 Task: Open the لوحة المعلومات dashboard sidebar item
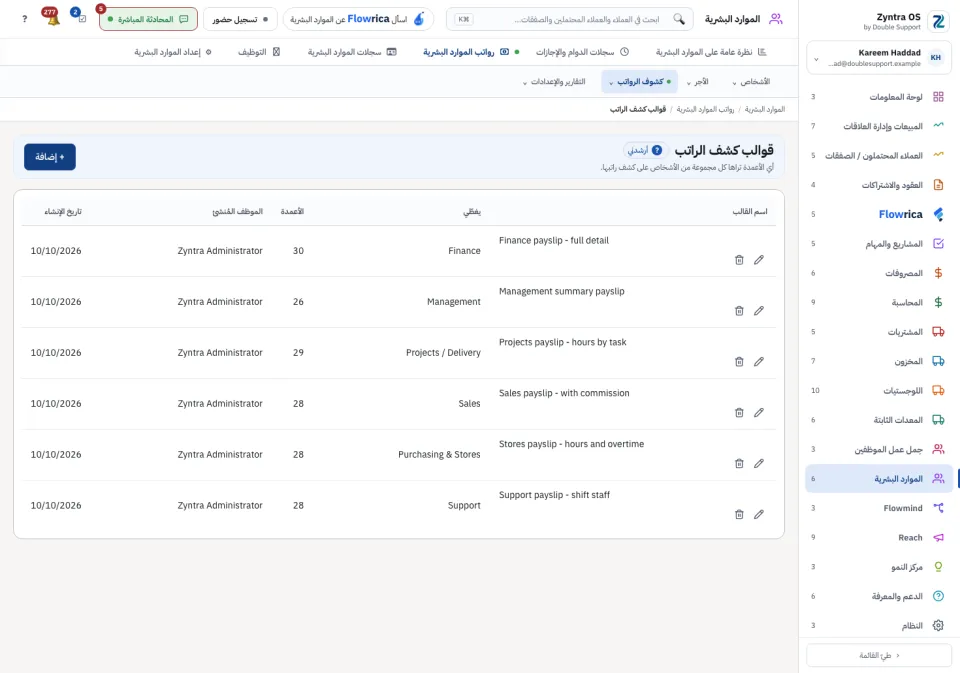pos(879,97)
